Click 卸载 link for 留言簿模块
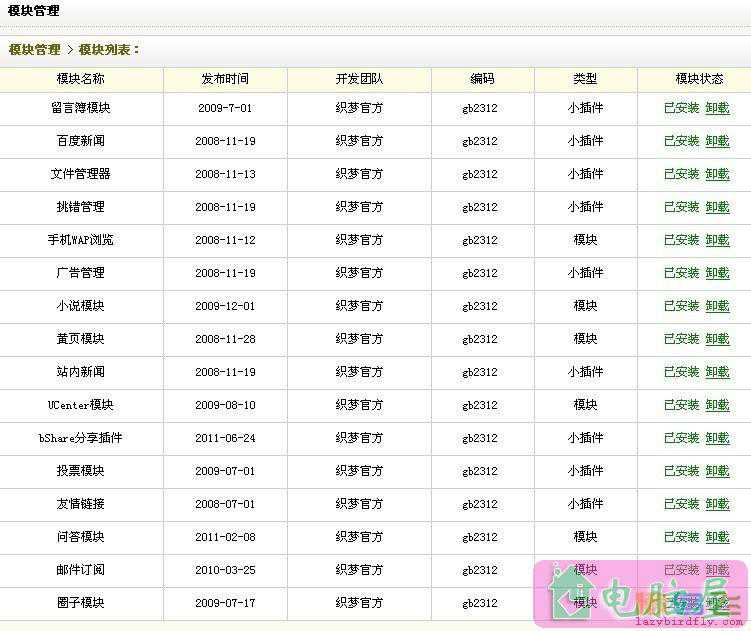 [717, 108]
